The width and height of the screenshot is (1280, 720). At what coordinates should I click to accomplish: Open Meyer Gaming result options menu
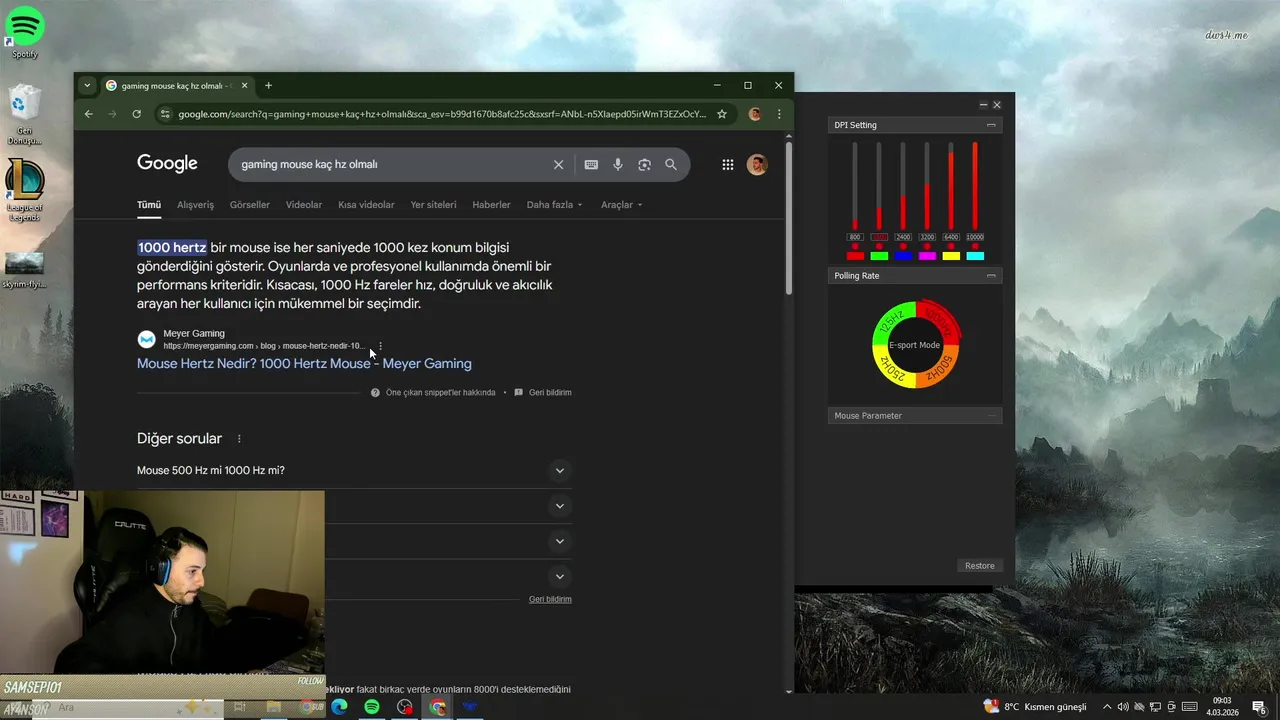(380, 346)
